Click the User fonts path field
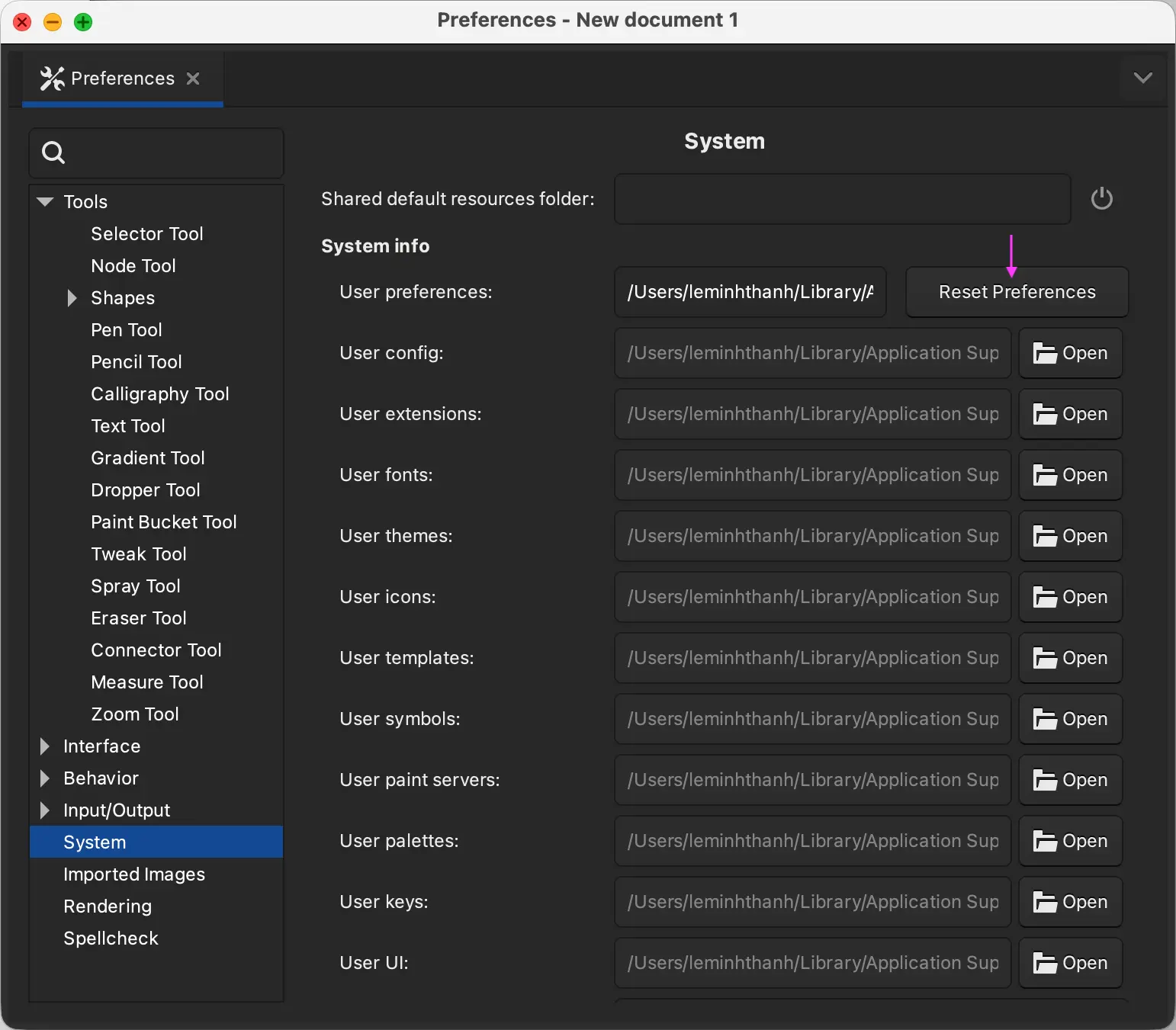Viewport: 1176px width, 1030px height. pyautogui.click(x=813, y=475)
